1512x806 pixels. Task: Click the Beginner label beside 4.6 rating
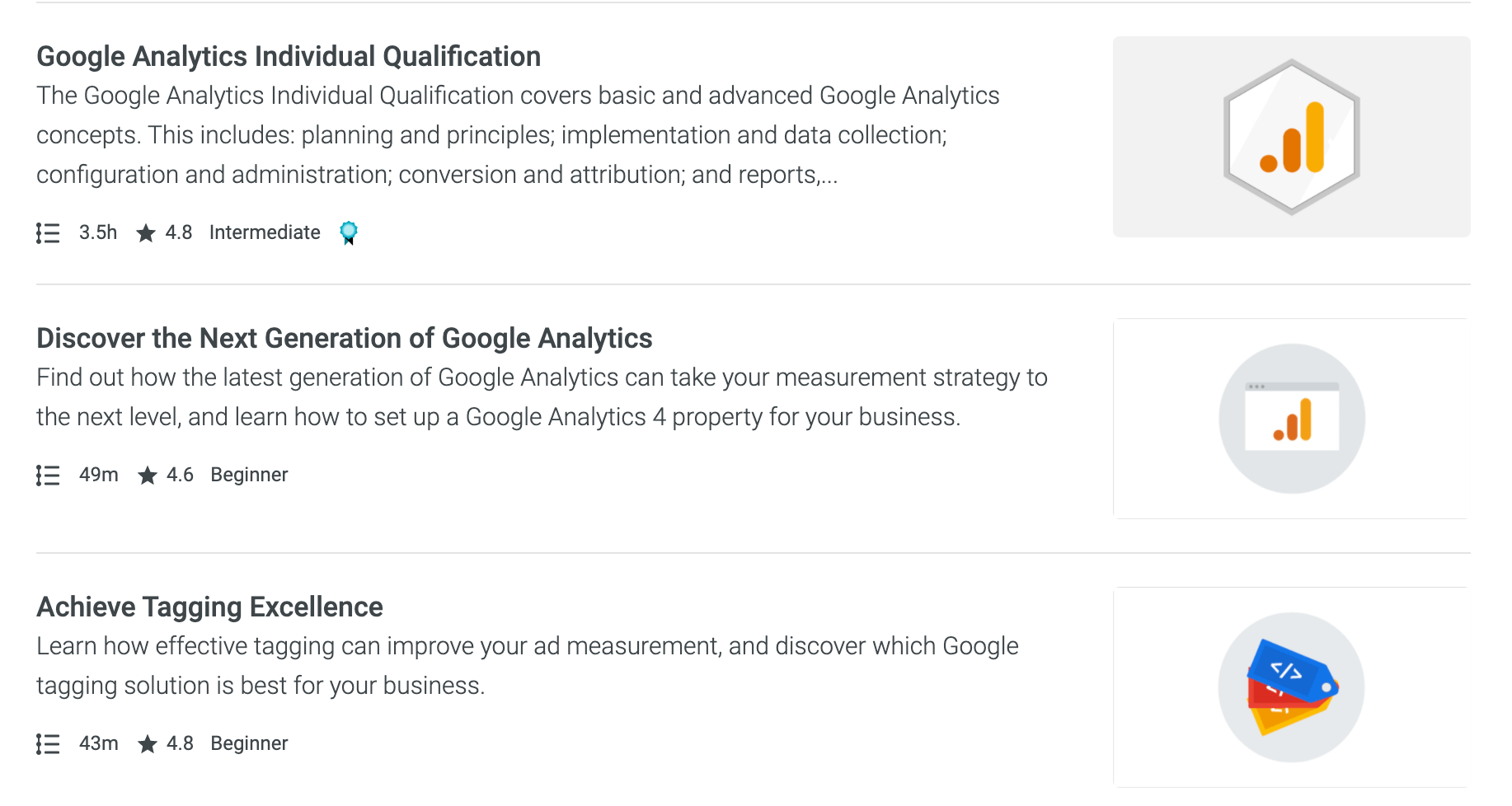[x=249, y=475]
